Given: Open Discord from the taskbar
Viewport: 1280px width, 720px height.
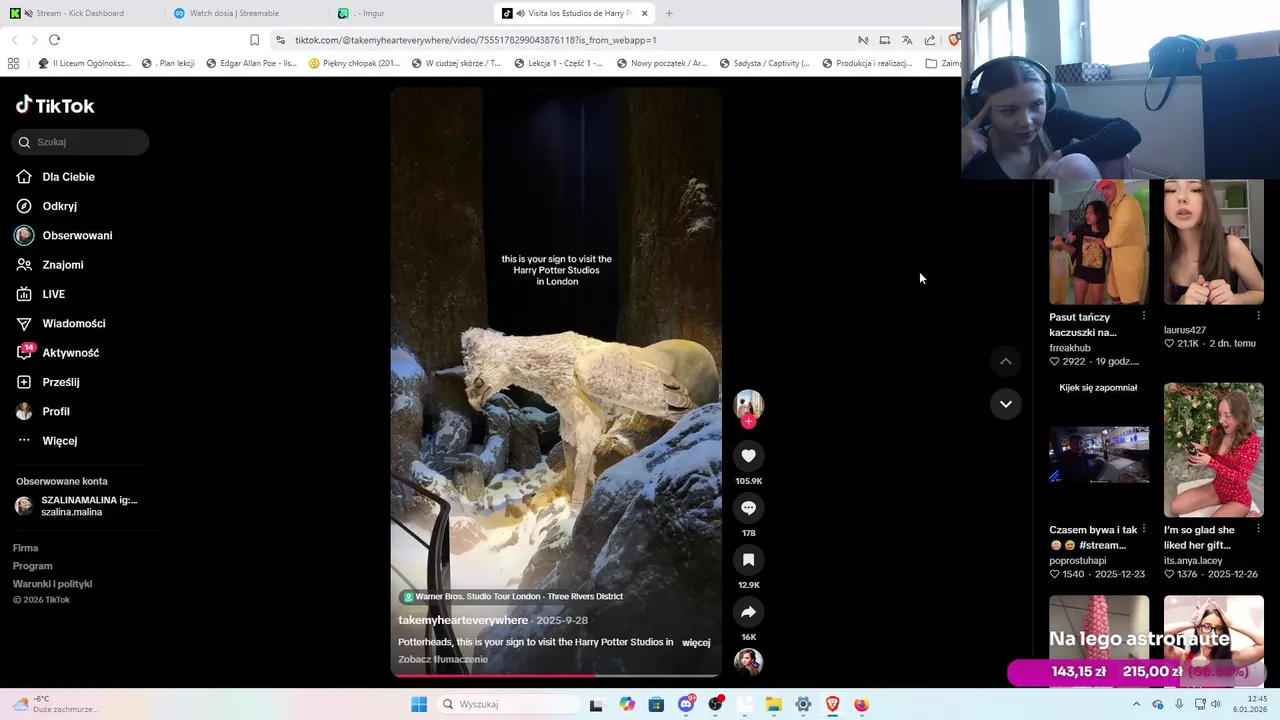Looking at the screenshot, I should coord(686,704).
